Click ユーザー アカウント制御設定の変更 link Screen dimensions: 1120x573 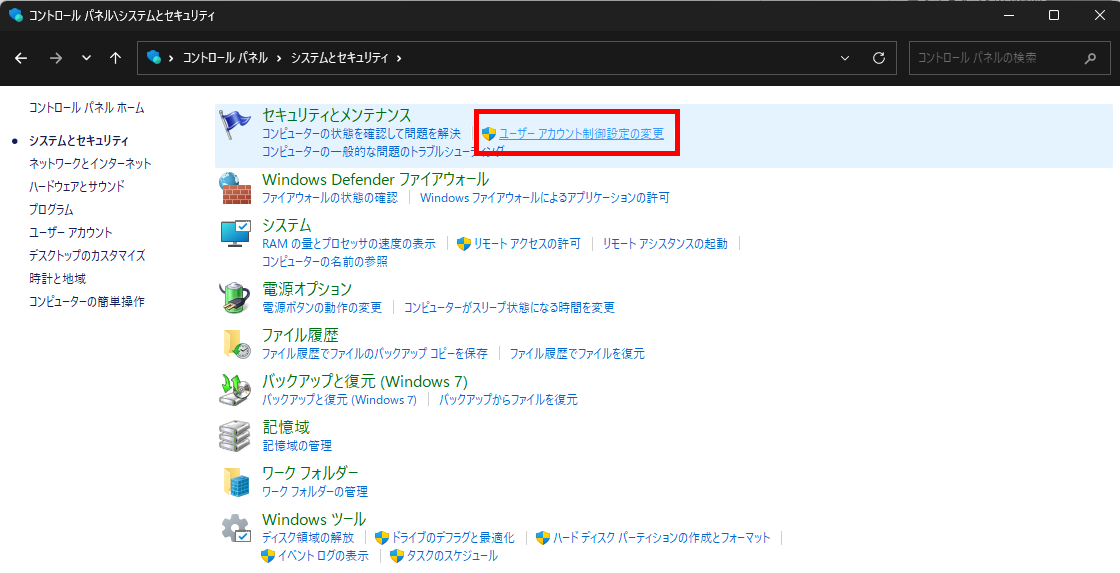[x=581, y=134]
